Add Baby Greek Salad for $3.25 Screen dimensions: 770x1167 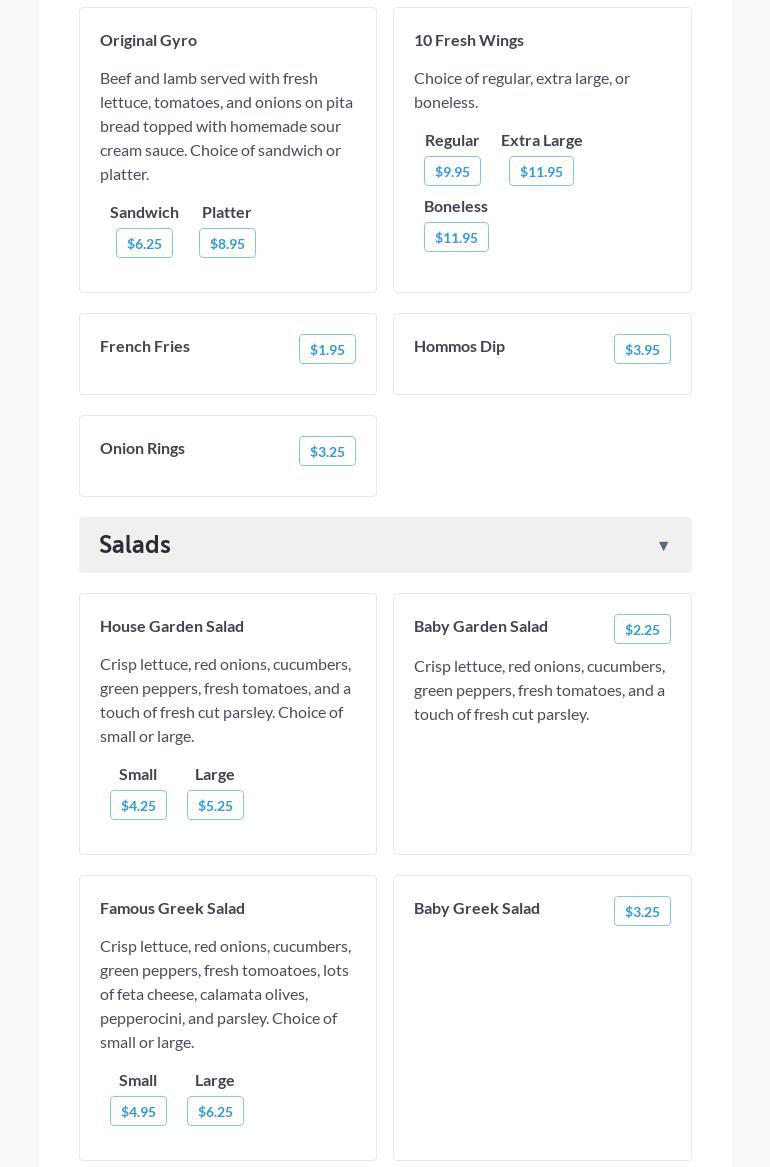[x=642, y=911]
